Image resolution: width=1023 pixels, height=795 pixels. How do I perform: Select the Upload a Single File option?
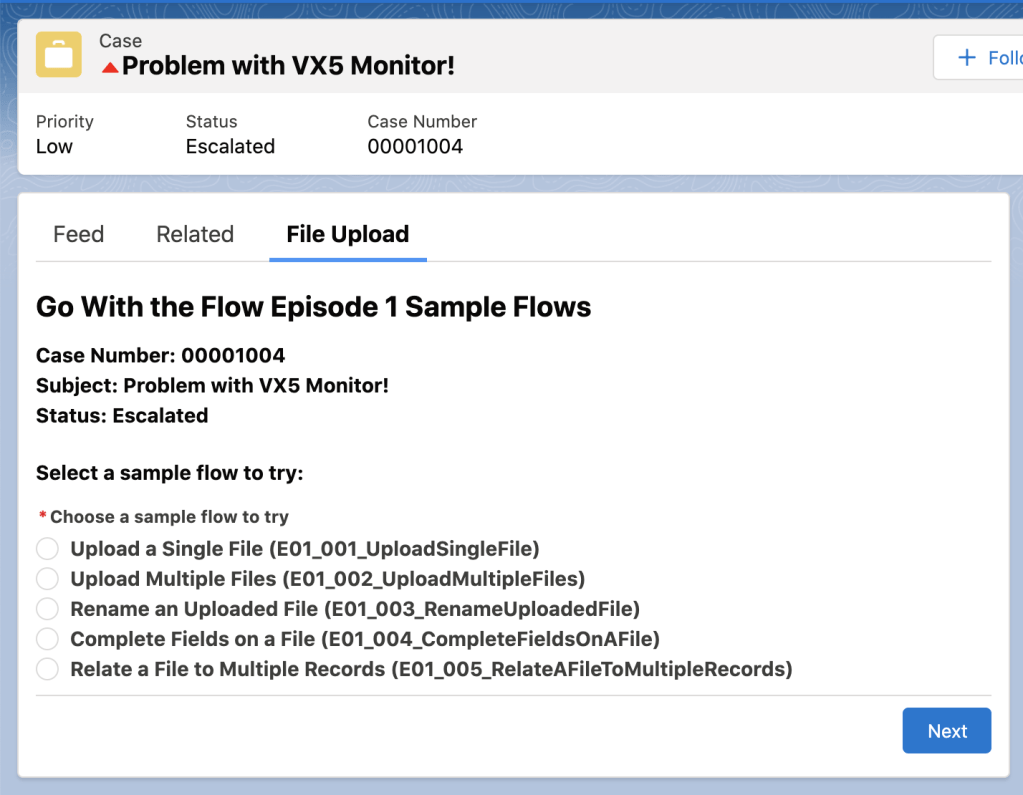pyautogui.click(x=47, y=549)
